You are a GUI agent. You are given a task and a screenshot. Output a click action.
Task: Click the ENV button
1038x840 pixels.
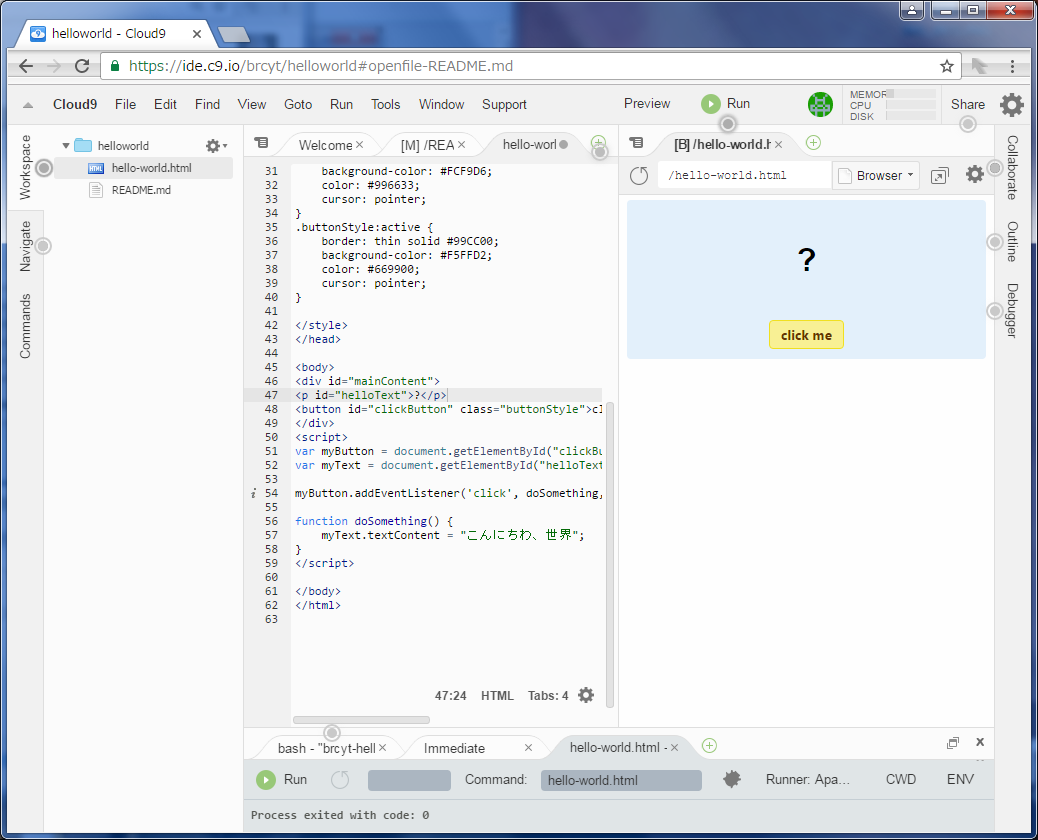960,780
